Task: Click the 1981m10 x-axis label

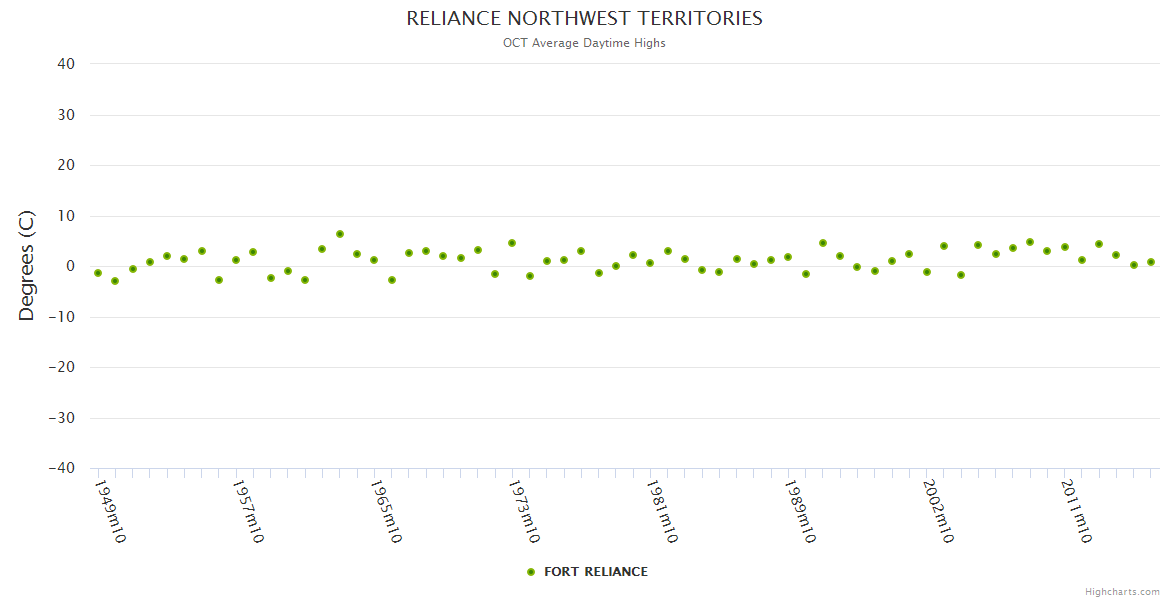Action: (662, 511)
